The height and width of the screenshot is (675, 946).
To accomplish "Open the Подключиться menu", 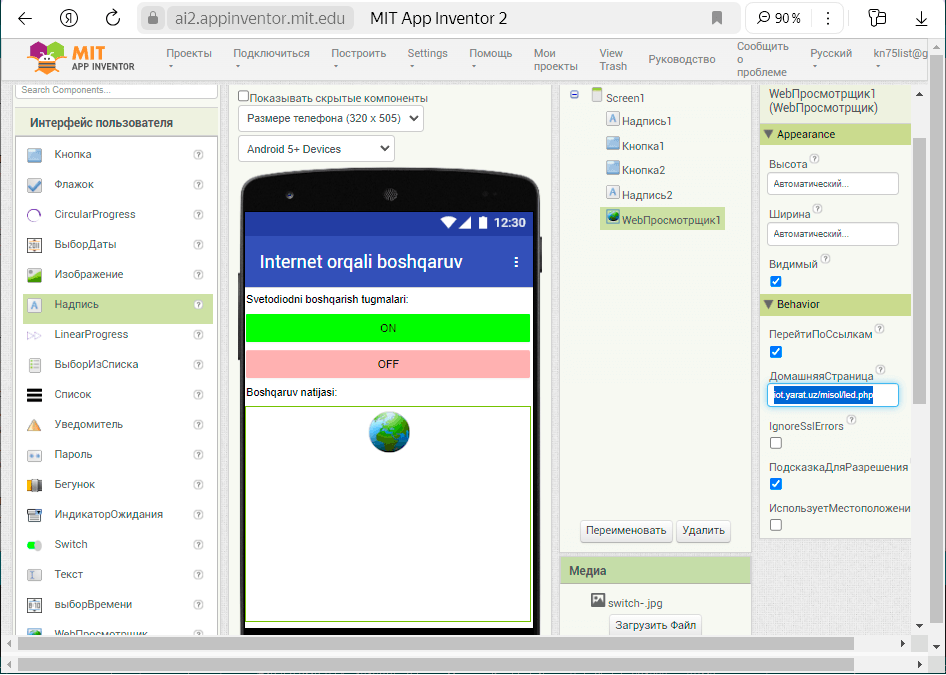I will point(271,59).
